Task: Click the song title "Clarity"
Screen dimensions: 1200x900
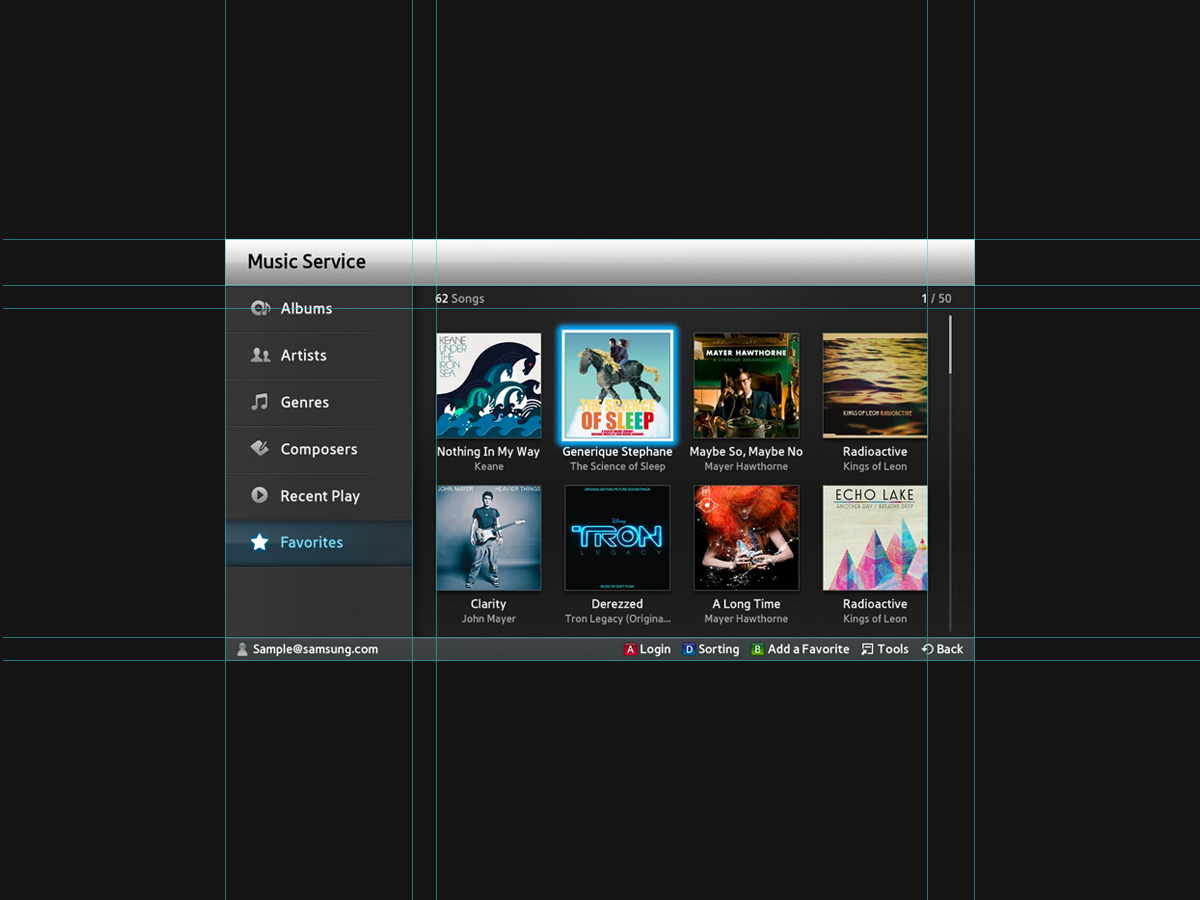Action: point(488,604)
